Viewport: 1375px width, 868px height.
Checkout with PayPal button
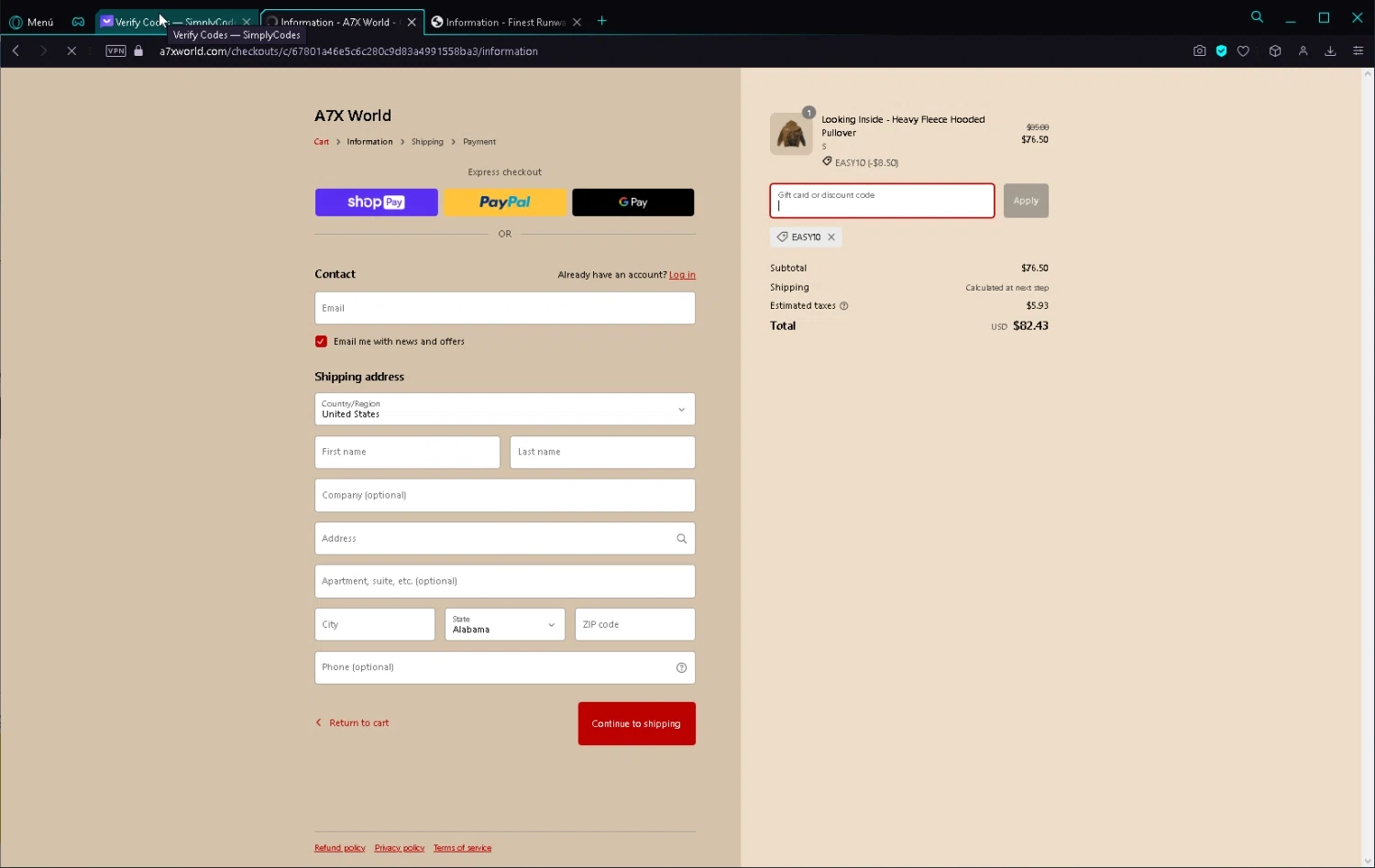tap(505, 203)
